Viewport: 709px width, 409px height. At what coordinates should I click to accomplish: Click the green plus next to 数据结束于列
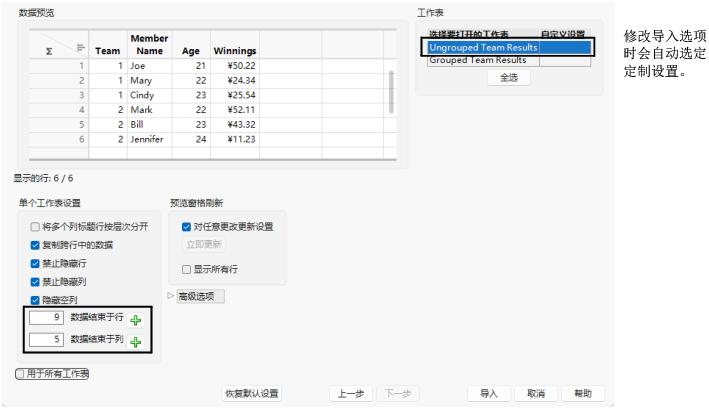(136, 342)
